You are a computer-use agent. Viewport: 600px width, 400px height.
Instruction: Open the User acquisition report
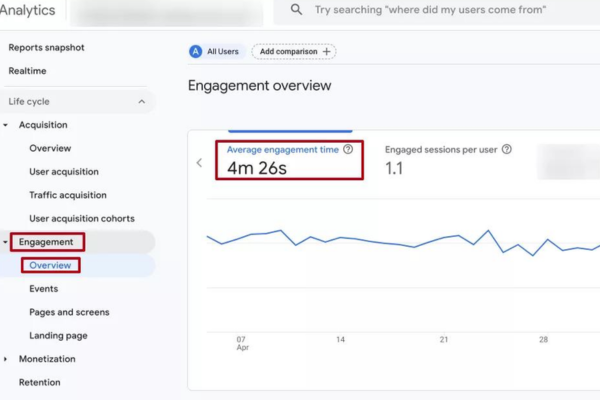pos(64,171)
